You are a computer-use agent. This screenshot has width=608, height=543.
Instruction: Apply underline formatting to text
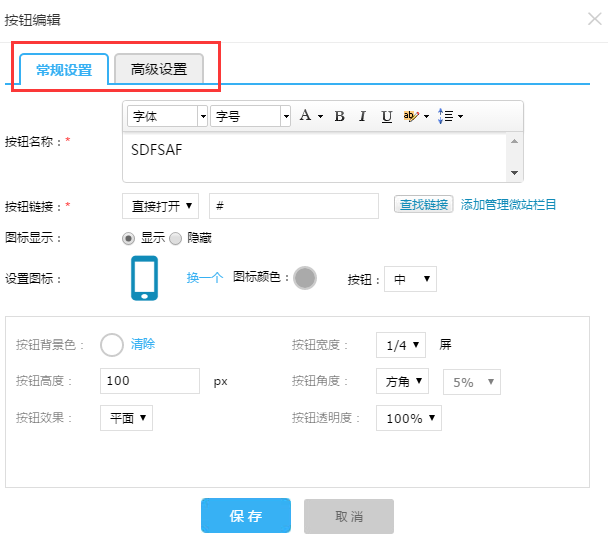[386, 116]
